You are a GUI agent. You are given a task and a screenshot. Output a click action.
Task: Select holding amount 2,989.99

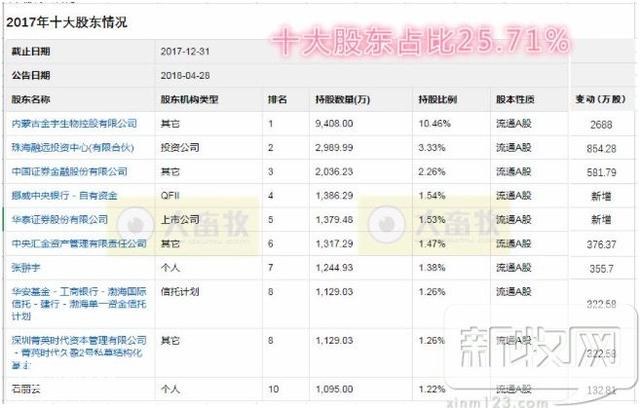pyautogui.click(x=334, y=147)
